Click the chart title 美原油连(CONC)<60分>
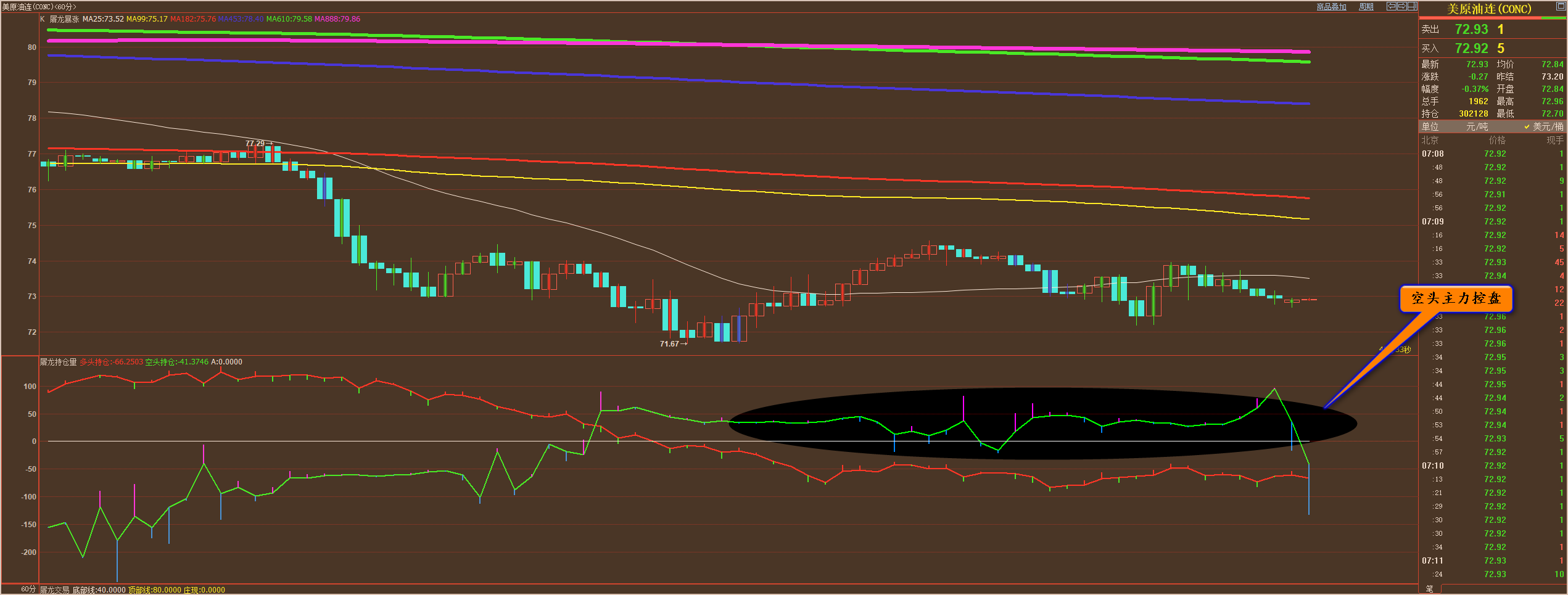This screenshot has width=1568, height=595. pyautogui.click(x=39, y=7)
